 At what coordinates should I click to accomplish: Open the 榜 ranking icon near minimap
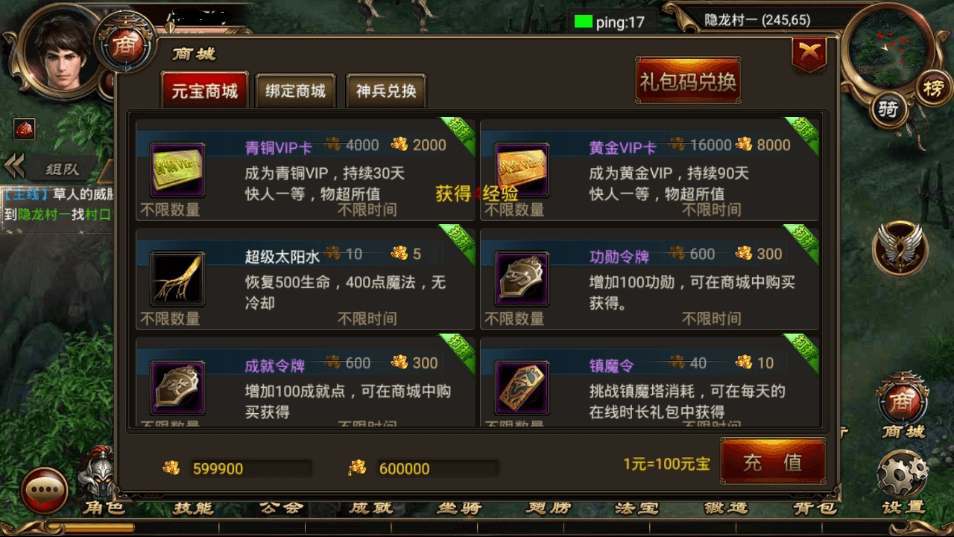[x=933, y=89]
